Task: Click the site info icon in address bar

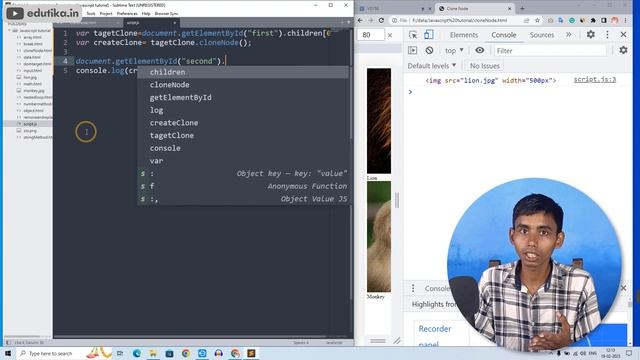Action: point(394,20)
